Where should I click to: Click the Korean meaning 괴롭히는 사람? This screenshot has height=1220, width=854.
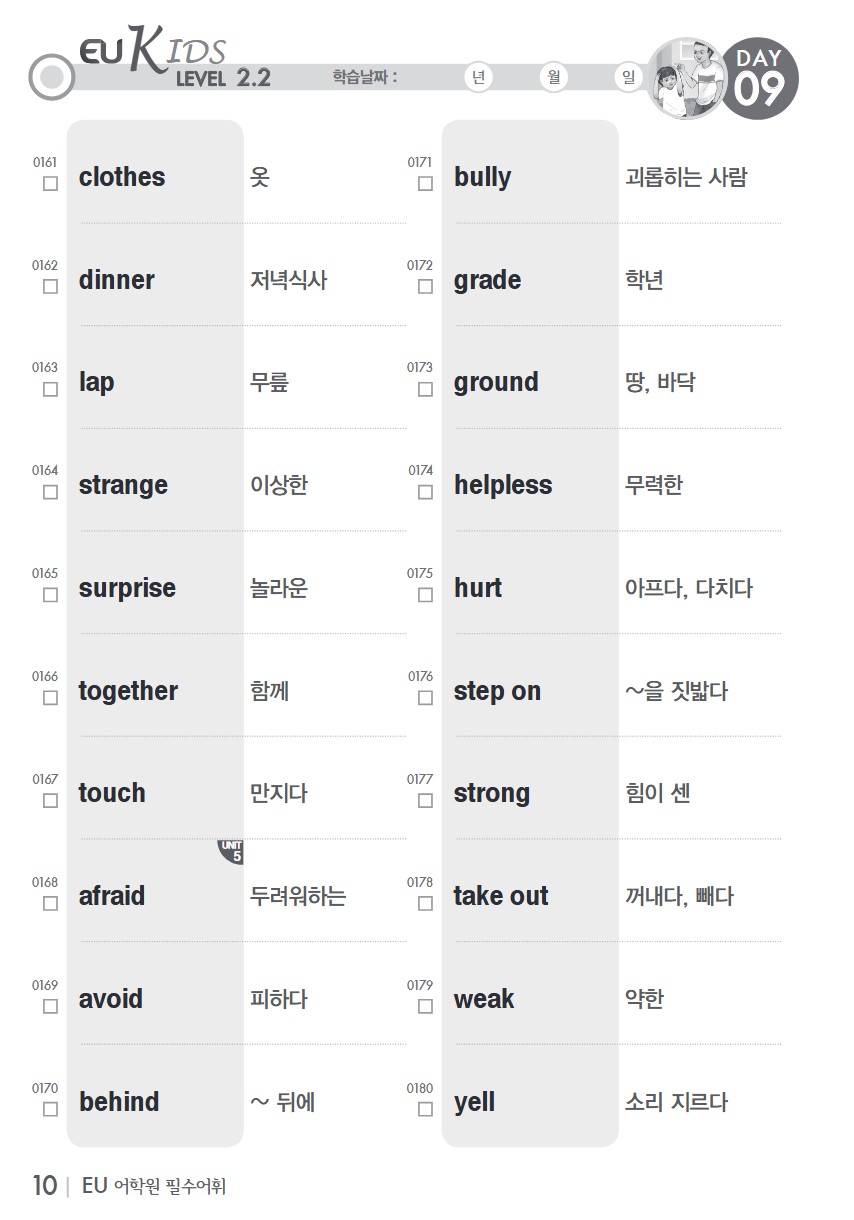click(x=686, y=178)
